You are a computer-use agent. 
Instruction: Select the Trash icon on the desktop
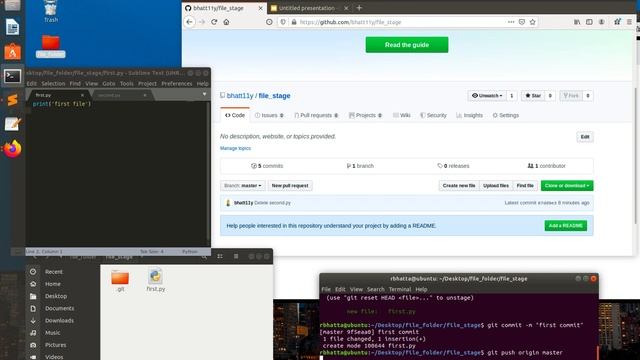coord(51,11)
